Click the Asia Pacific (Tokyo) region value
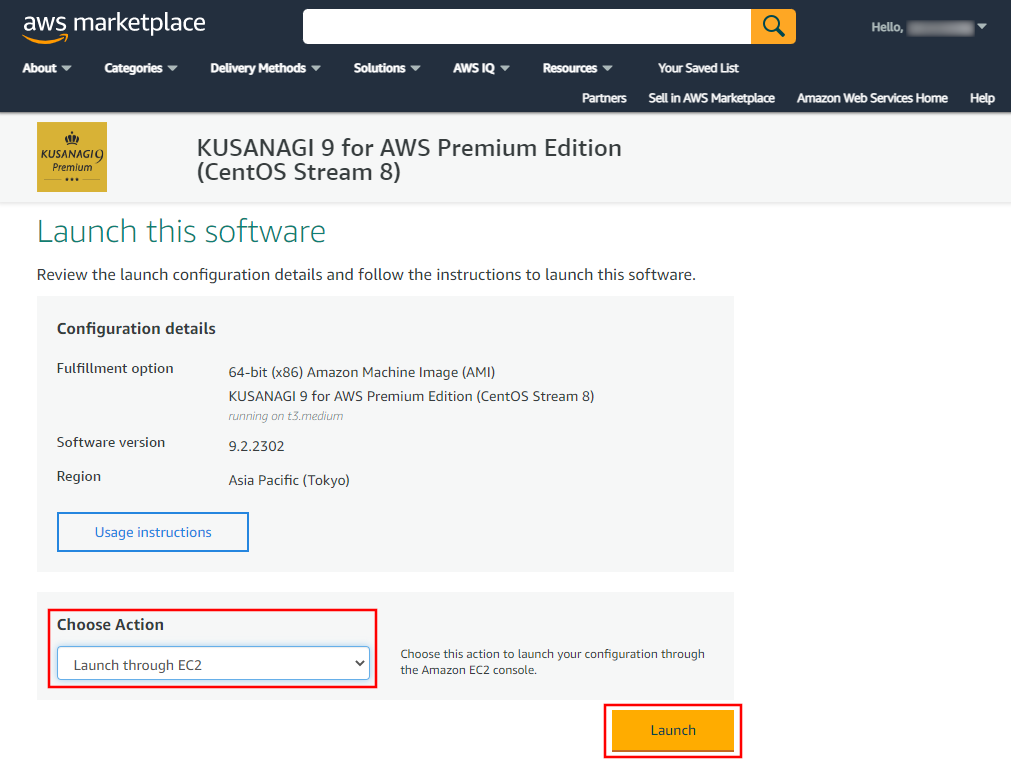Viewport: 1011px width, 763px height. coord(289,481)
